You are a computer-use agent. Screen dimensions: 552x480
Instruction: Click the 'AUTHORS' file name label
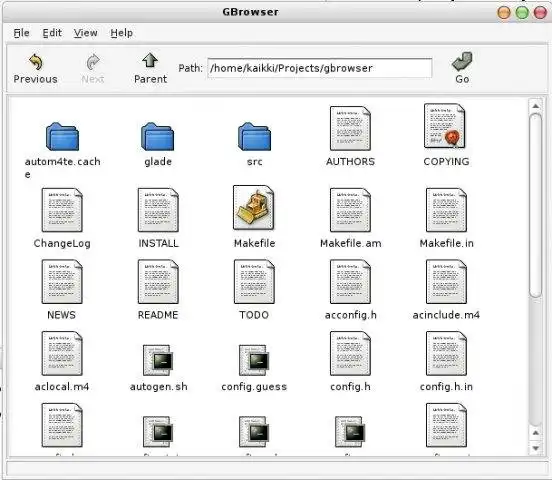coord(350,162)
